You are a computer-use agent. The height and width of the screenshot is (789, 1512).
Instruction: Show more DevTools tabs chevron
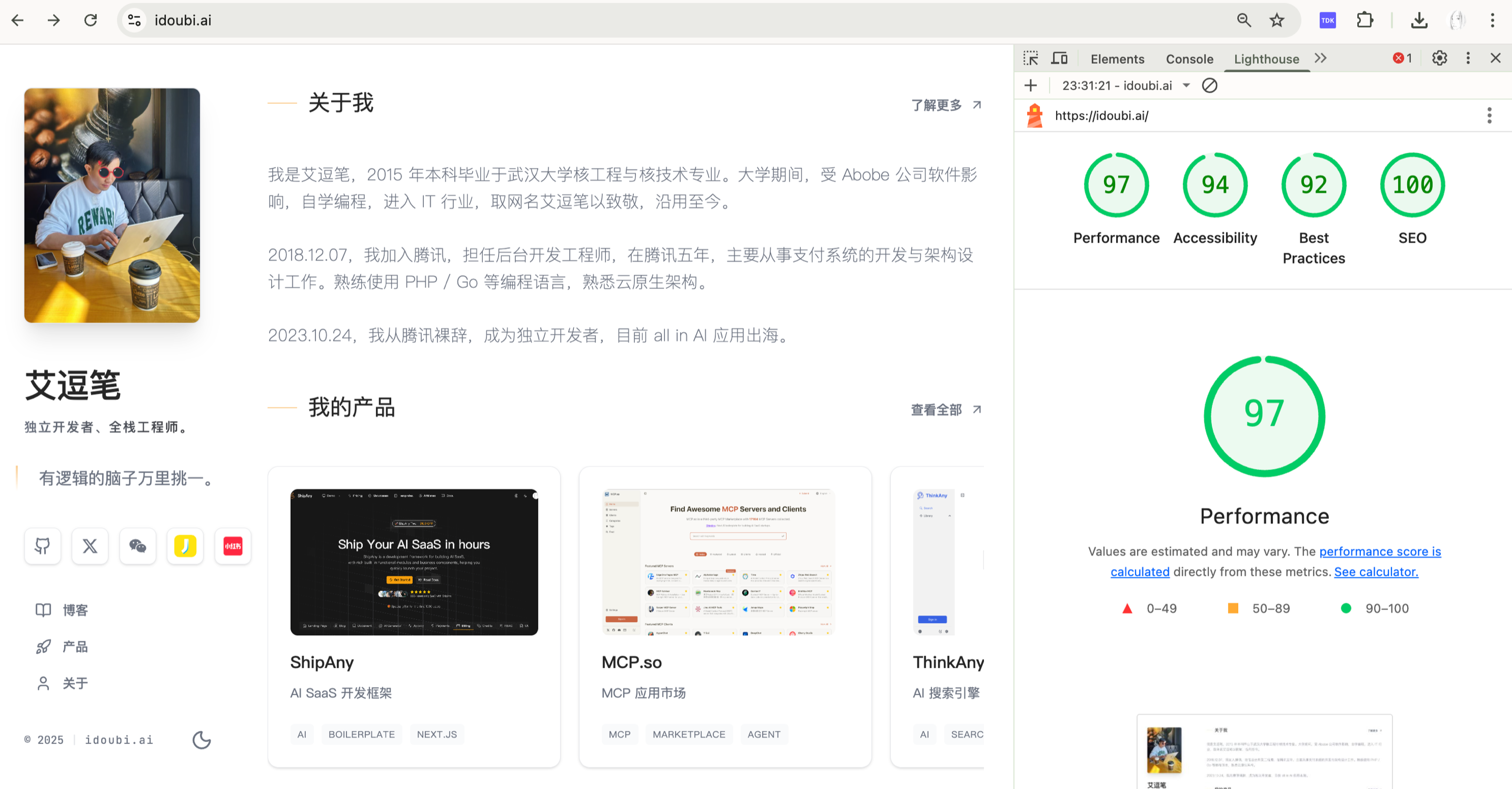click(x=1321, y=58)
